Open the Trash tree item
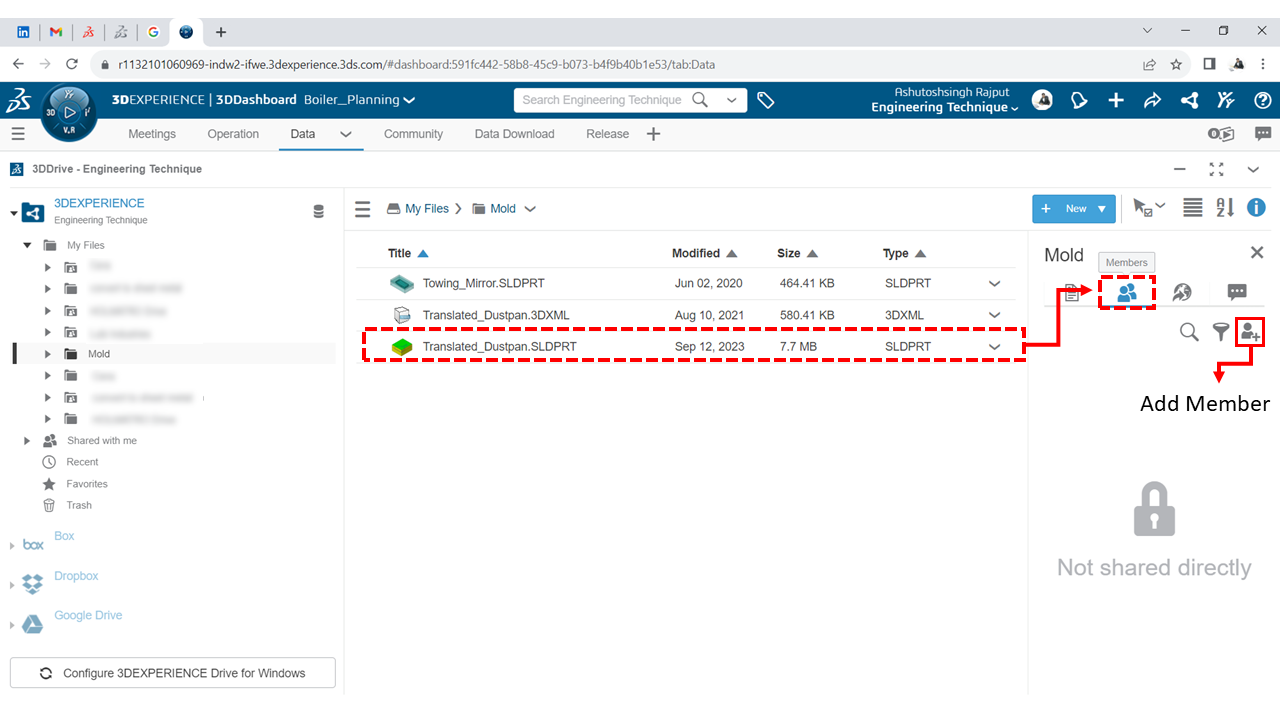1280x720 pixels. (79, 506)
